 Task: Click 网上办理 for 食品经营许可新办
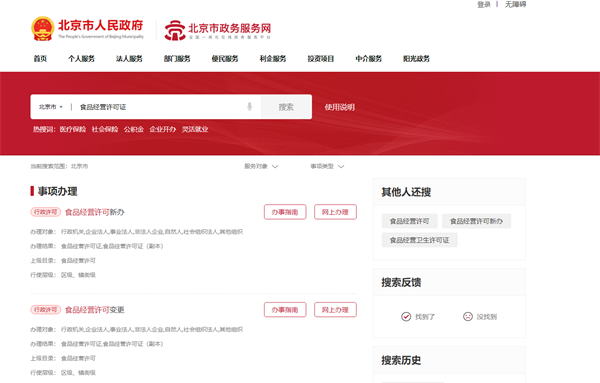[335, 212]
